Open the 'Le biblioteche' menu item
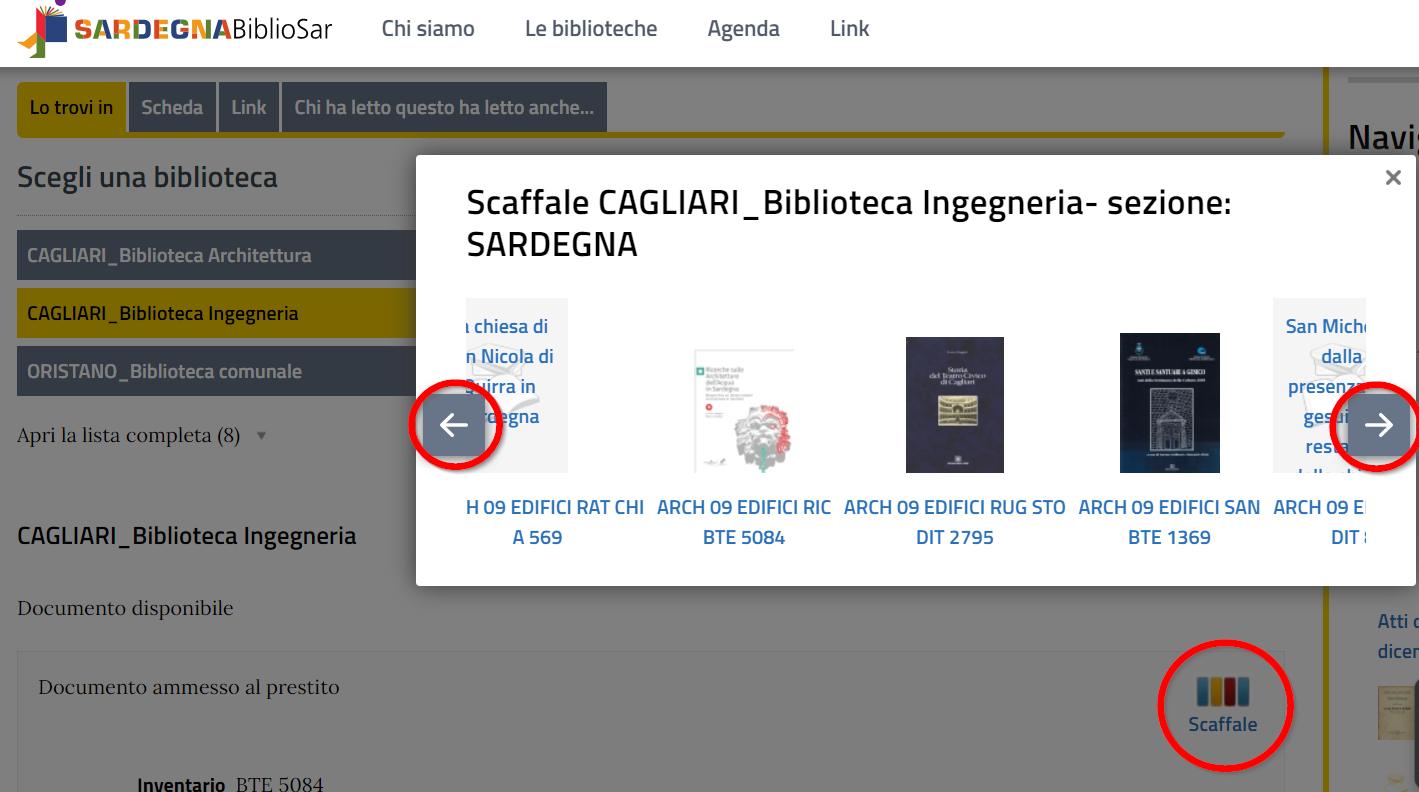 (591, 29)
